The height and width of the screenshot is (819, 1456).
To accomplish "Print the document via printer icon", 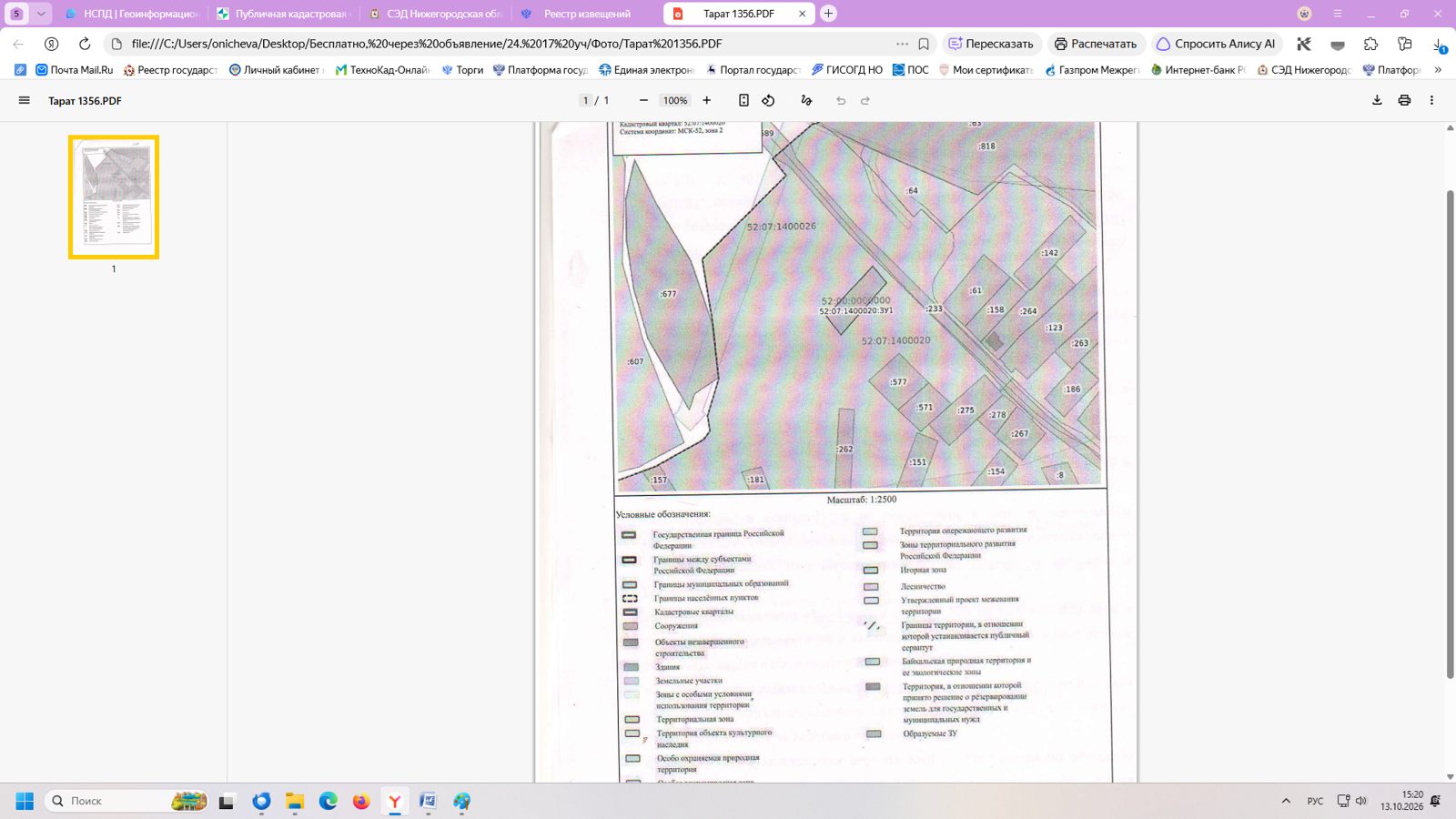I will [1404, 101].
